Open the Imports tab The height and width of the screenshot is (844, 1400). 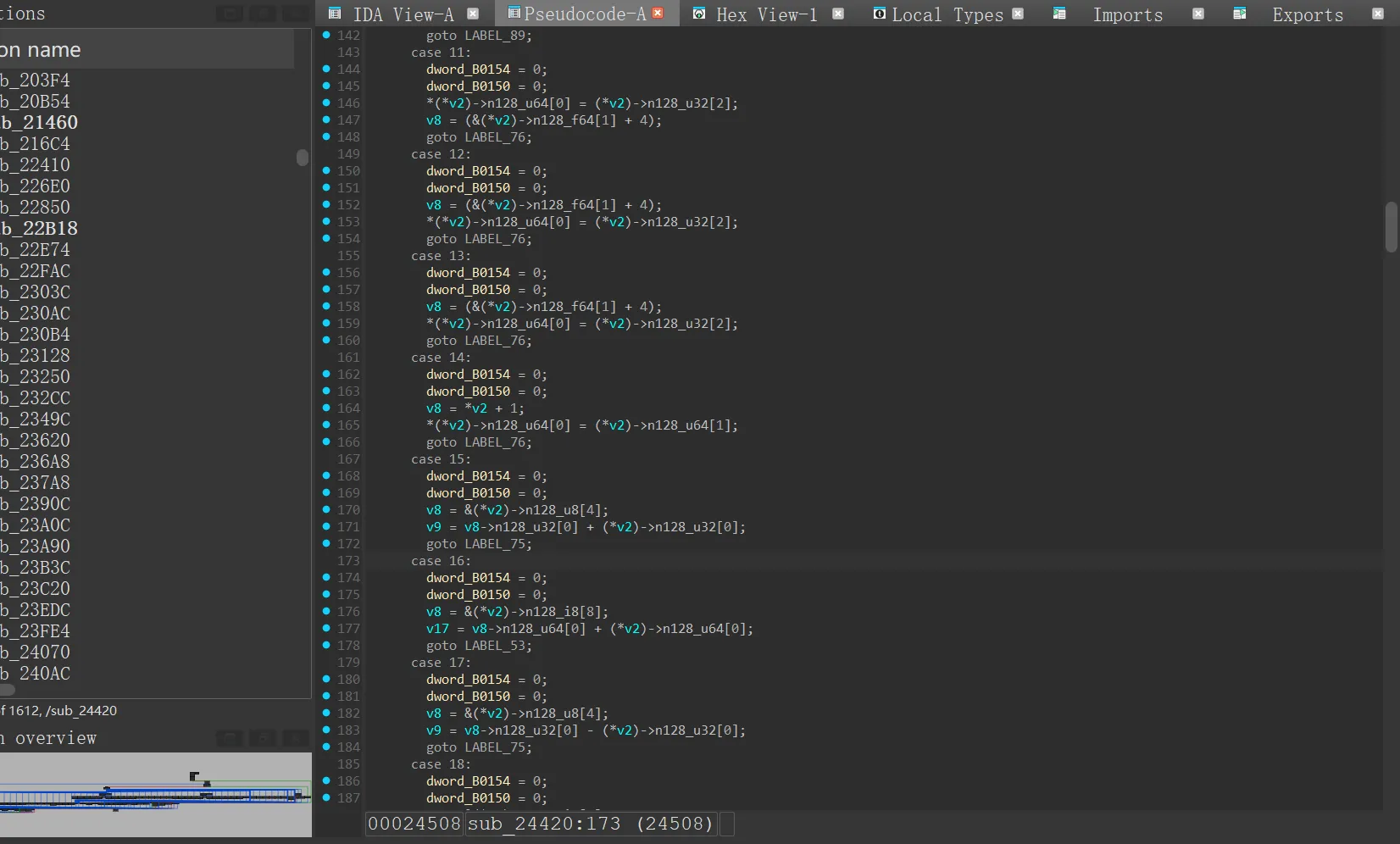(1128, 14)
